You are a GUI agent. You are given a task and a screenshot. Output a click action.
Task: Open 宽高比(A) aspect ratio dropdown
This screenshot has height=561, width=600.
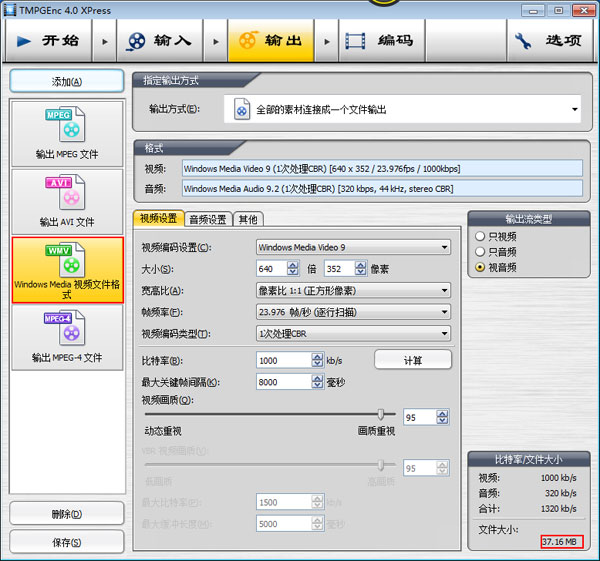tap(353, 290)
